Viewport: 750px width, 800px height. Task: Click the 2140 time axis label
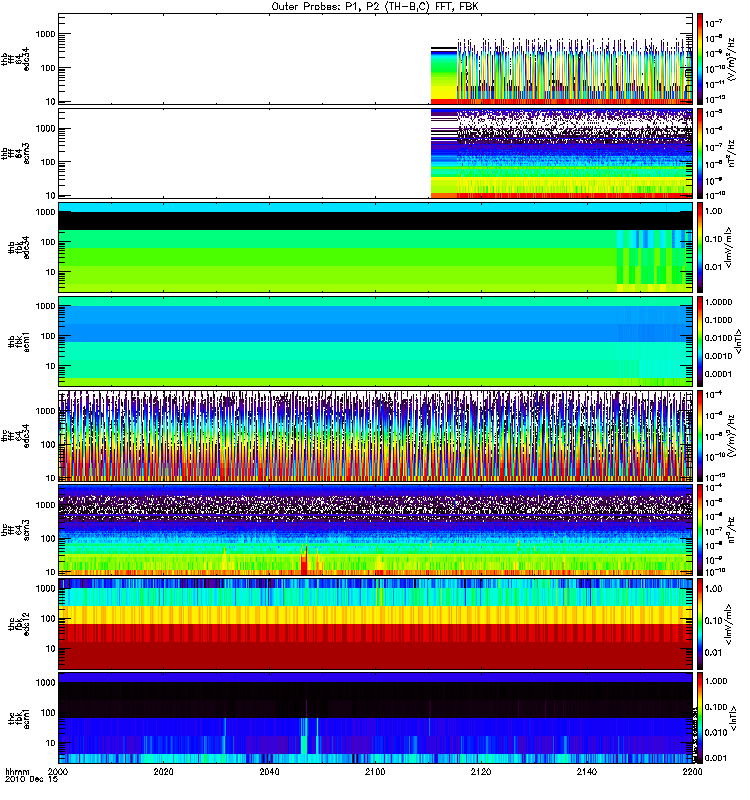(587, 771)
